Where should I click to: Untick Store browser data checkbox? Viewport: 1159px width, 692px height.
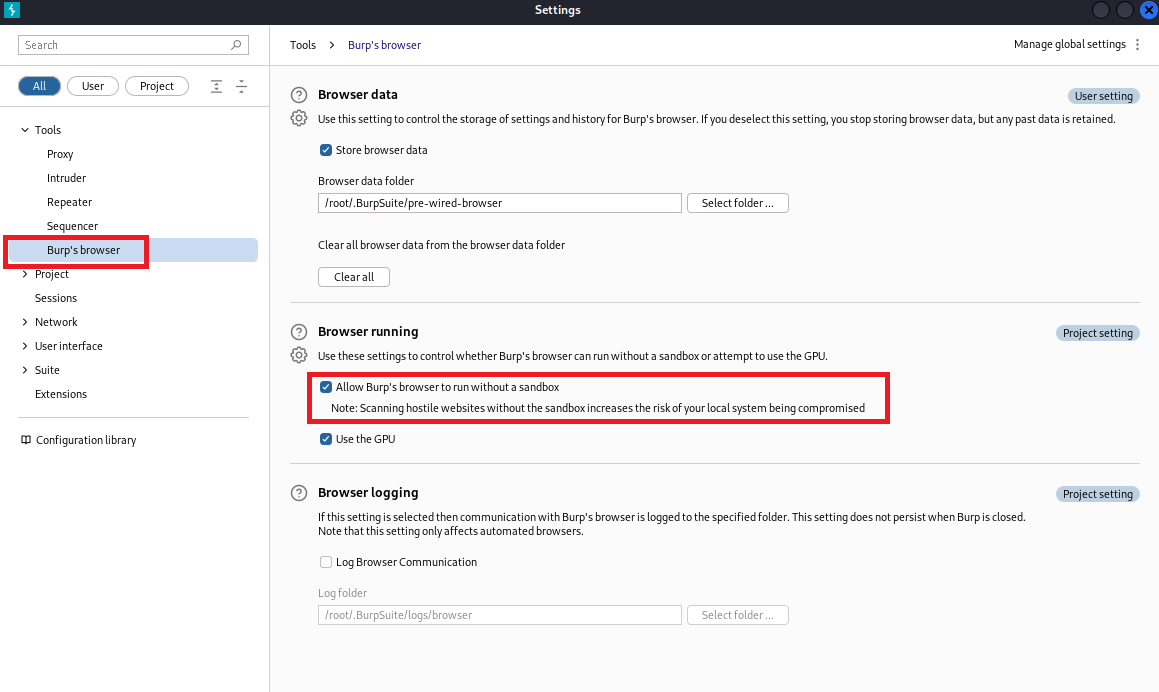(325, 150)
